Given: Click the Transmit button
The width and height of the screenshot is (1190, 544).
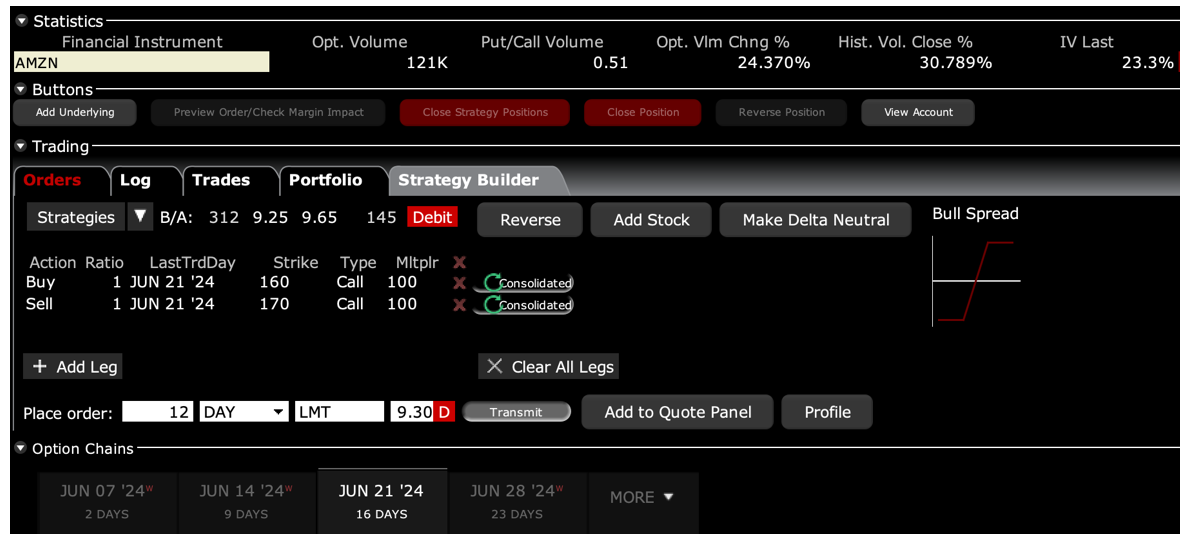Looking at the screenshot, I should point(516,412).
